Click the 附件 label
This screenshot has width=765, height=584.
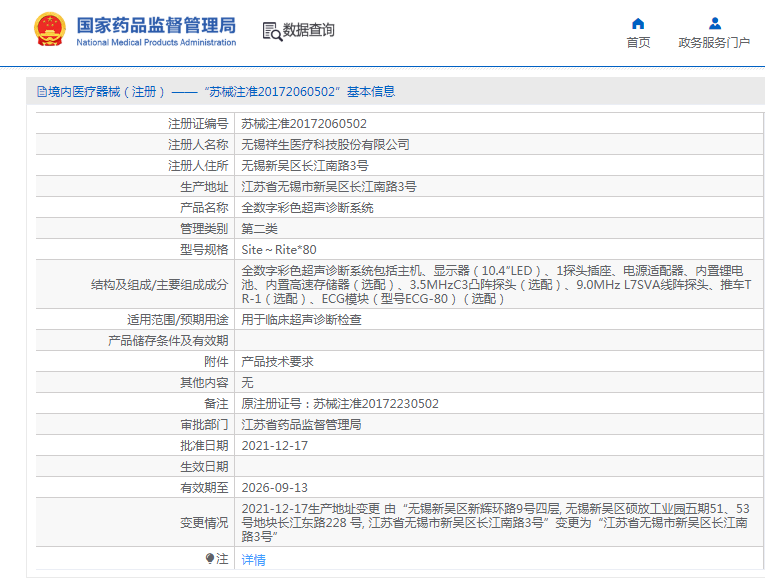pos(216,362)
